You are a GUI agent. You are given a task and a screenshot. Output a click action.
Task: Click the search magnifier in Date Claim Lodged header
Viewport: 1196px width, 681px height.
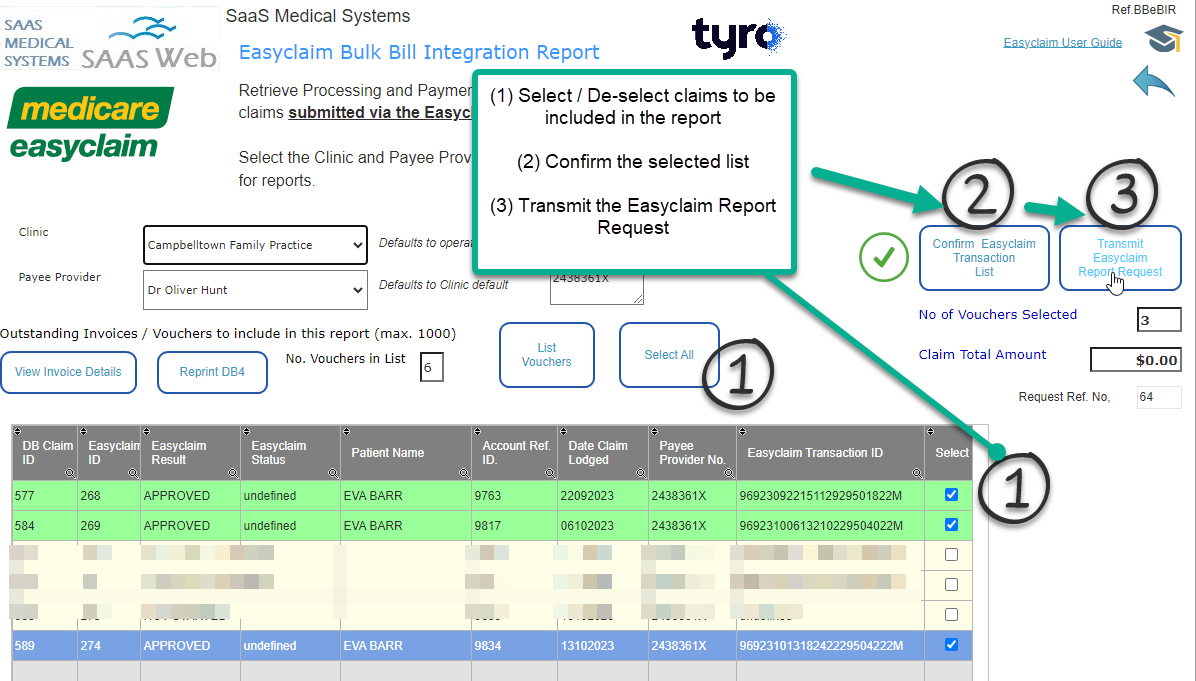[x=641, y=474]
